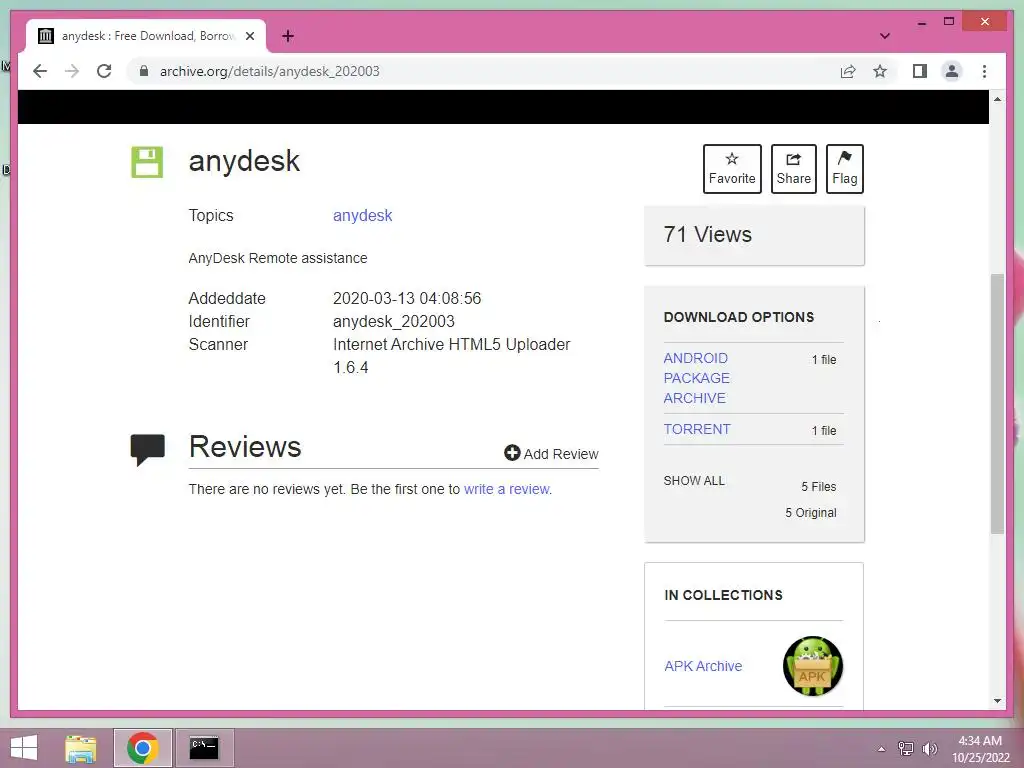Click the browser forward arrow
Image resolution: width=1024 pixels, height=768 pixels.
pos(72,71)
